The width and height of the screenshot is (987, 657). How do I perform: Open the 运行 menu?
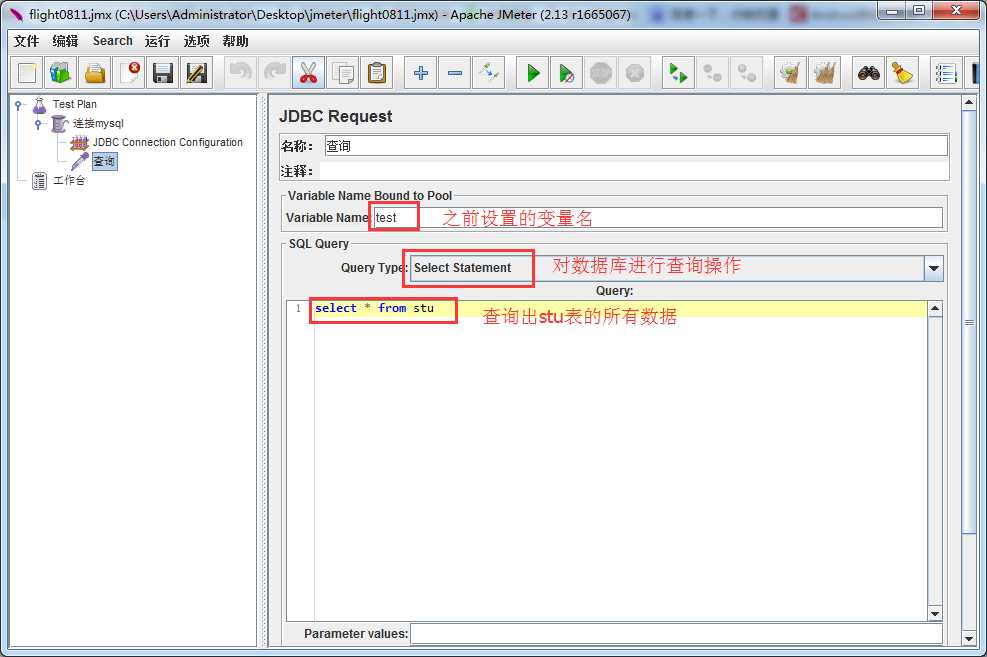[x=157, y=41]
